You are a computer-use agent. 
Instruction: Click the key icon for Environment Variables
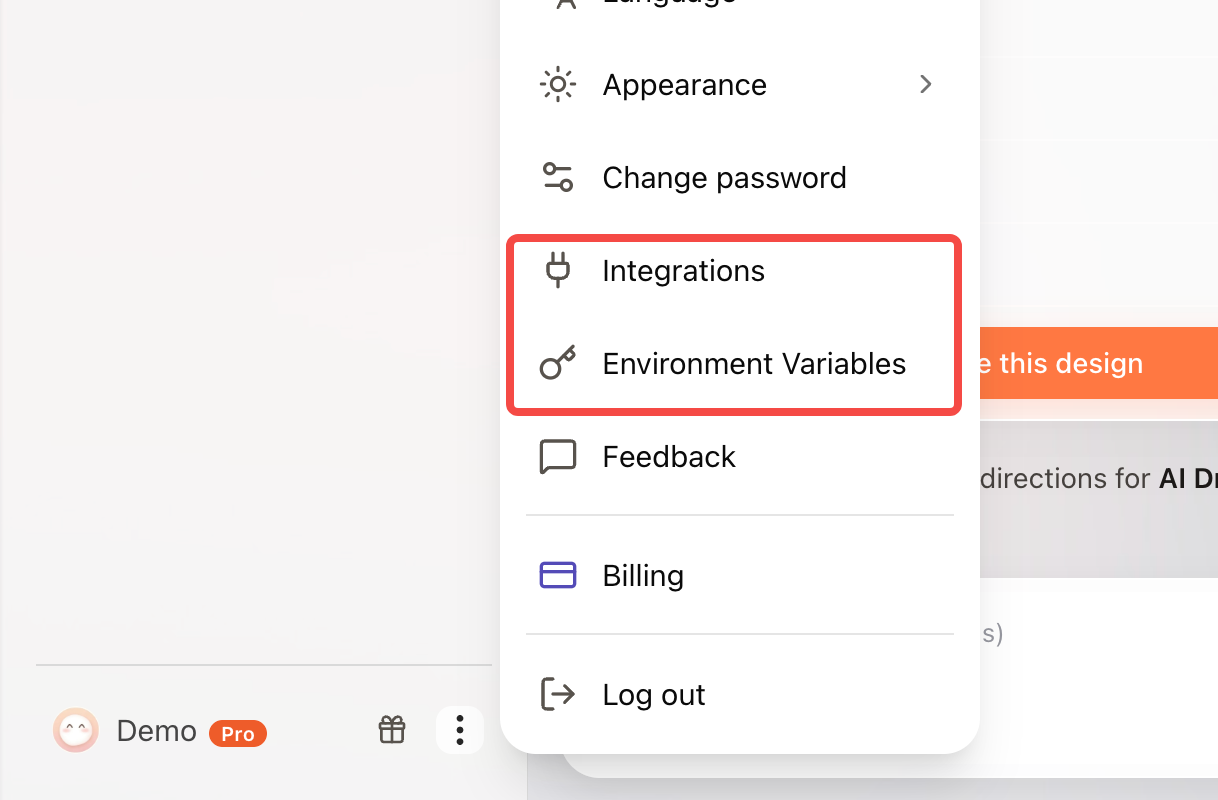point(558,363)
